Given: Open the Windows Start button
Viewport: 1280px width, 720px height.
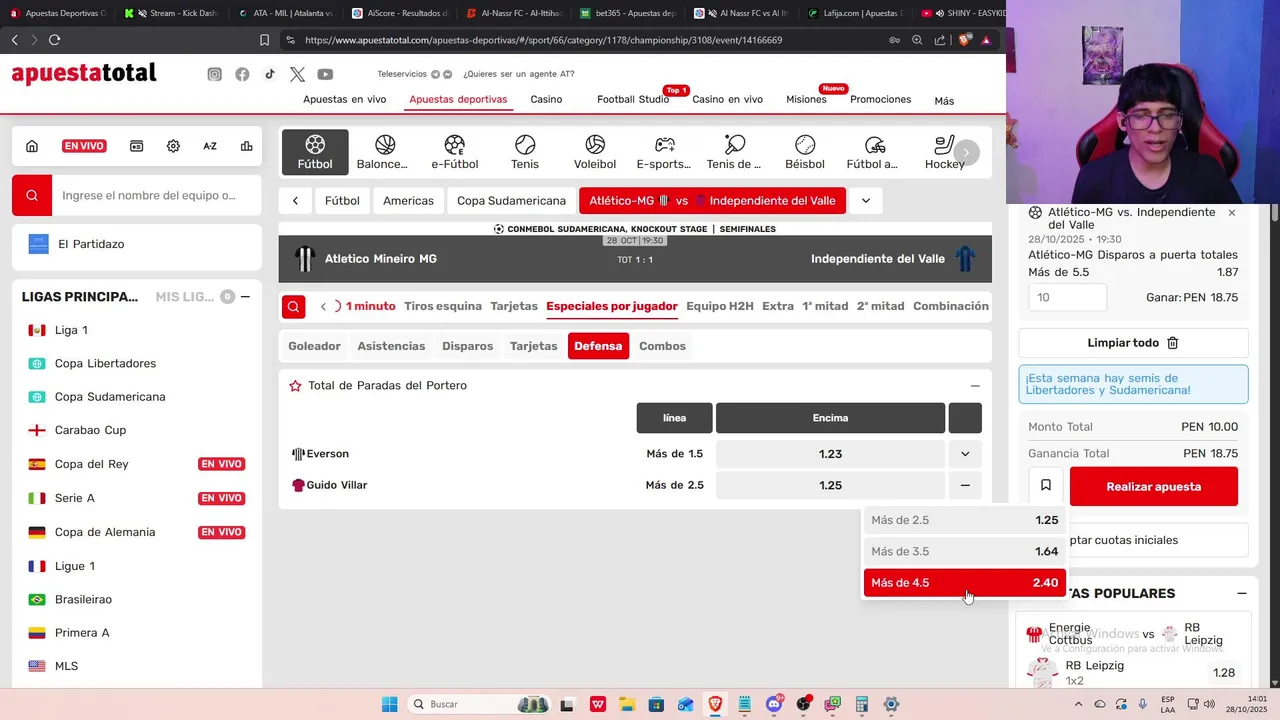Looking at the screenshot, I should [x=389, y=704].
